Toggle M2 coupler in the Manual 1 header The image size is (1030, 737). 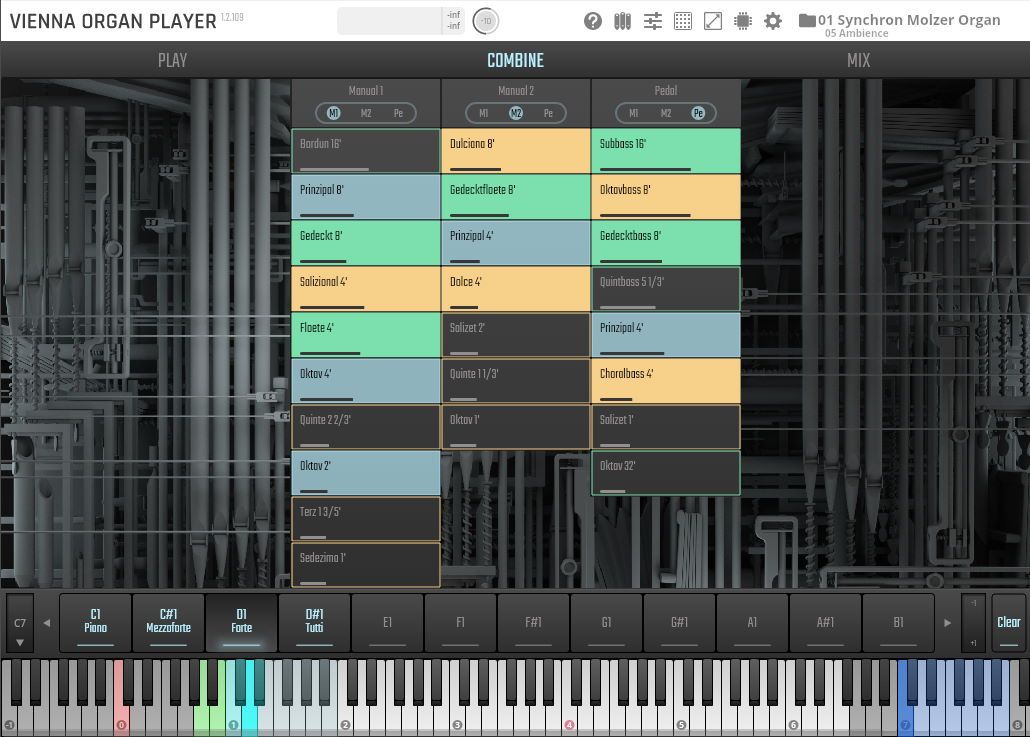coord(366,113)
